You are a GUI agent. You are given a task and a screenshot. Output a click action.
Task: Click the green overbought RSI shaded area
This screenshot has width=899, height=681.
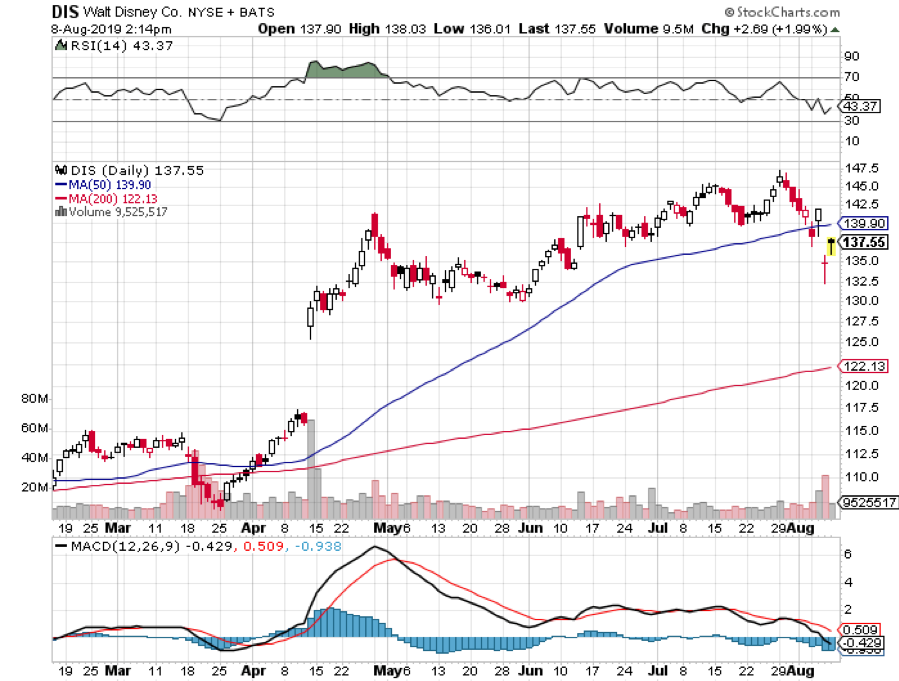point(345,69)
